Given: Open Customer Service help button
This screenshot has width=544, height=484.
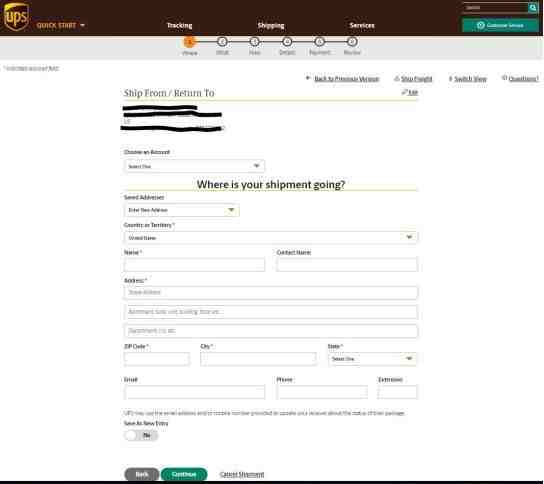Looking at the screenshot, I should pos(500,25).
